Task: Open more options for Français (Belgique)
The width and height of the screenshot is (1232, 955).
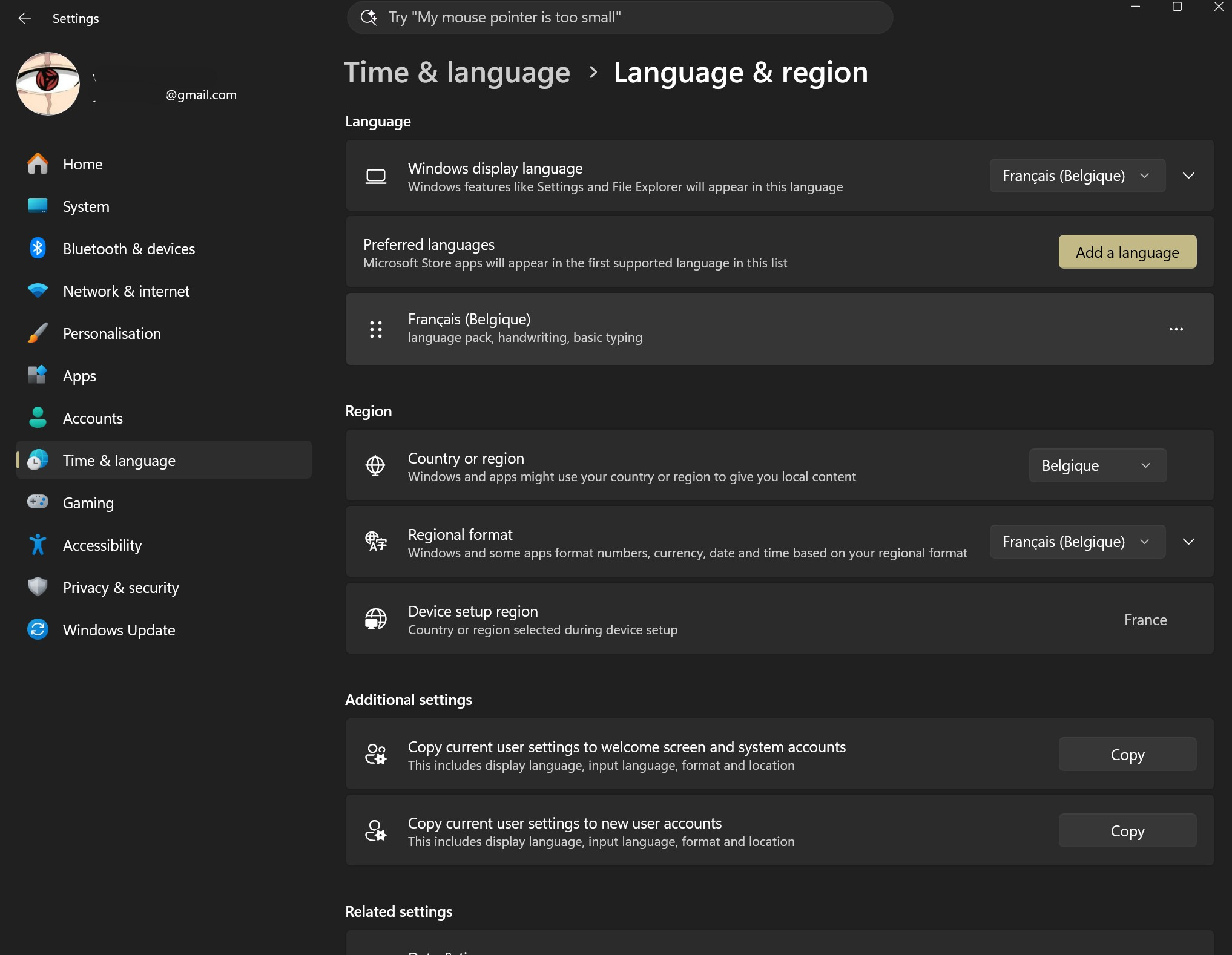Action: (1176, 329)
